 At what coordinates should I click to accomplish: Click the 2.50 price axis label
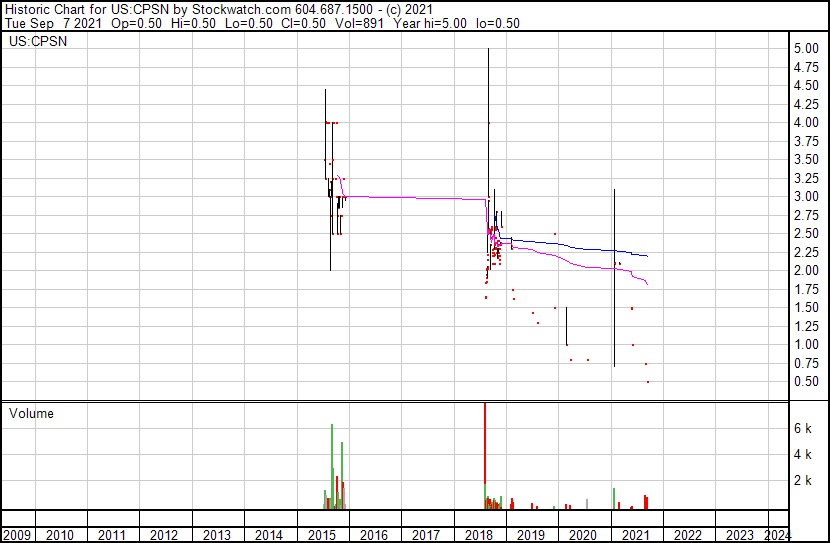806,233
